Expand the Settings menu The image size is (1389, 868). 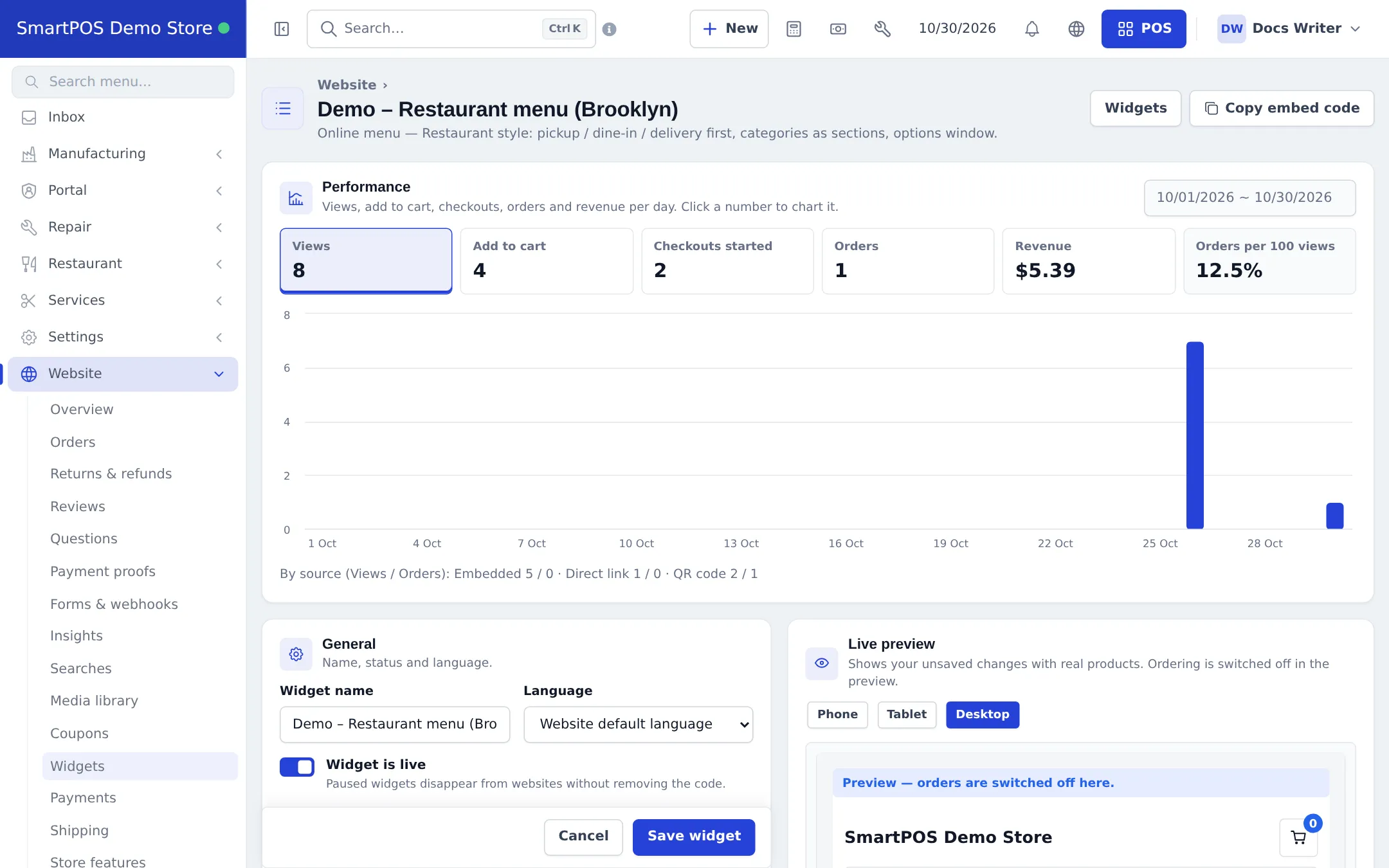coord(123,337)
